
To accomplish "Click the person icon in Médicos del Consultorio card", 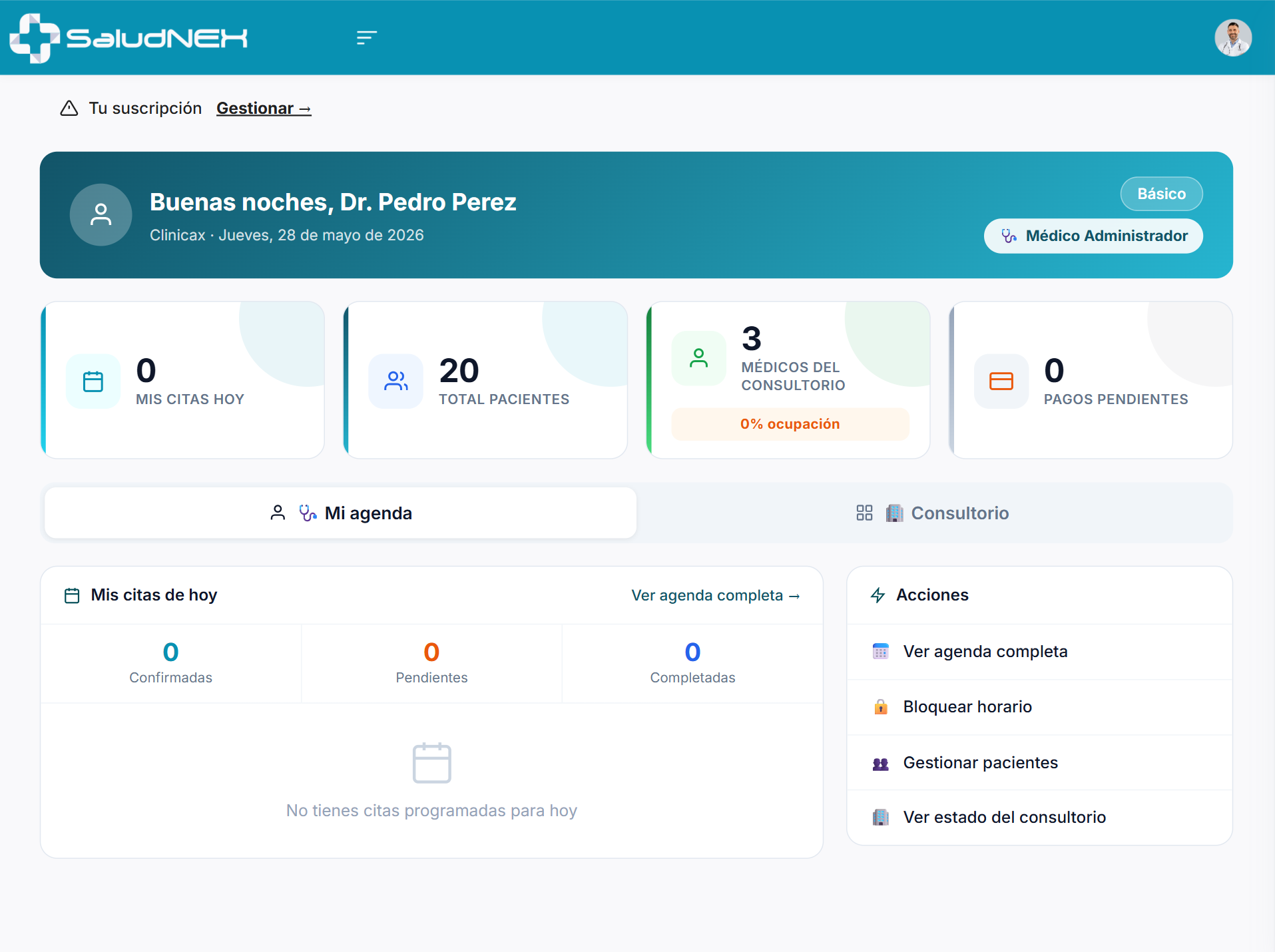I will coord(698,358).
